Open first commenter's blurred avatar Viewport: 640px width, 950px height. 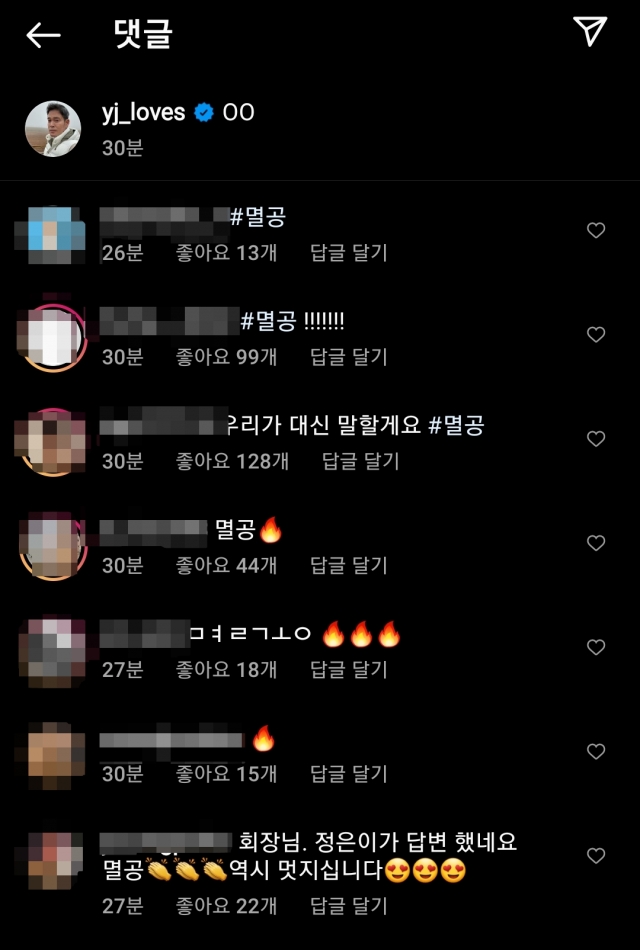51,235
